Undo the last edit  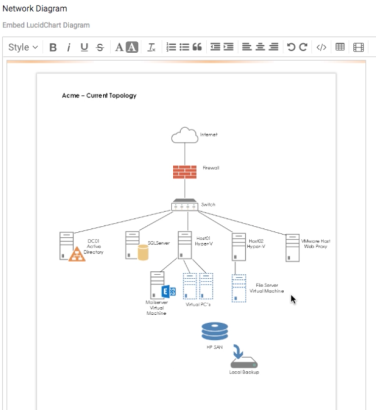pos(291,47)
